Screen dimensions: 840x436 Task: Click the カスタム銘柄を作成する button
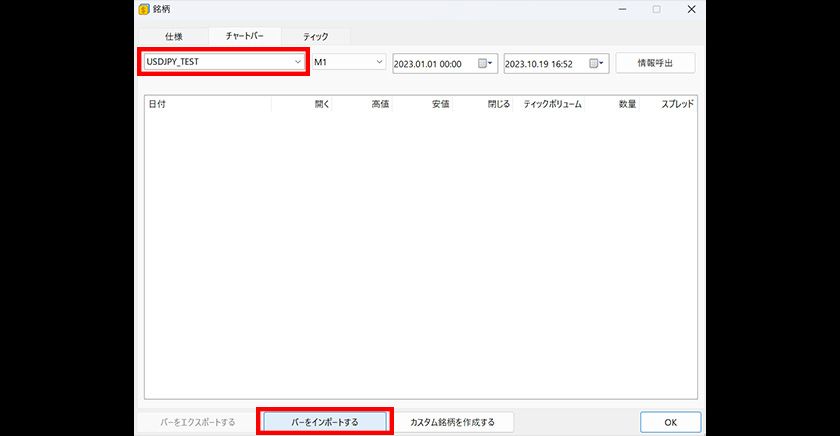(x=453, y=422)
